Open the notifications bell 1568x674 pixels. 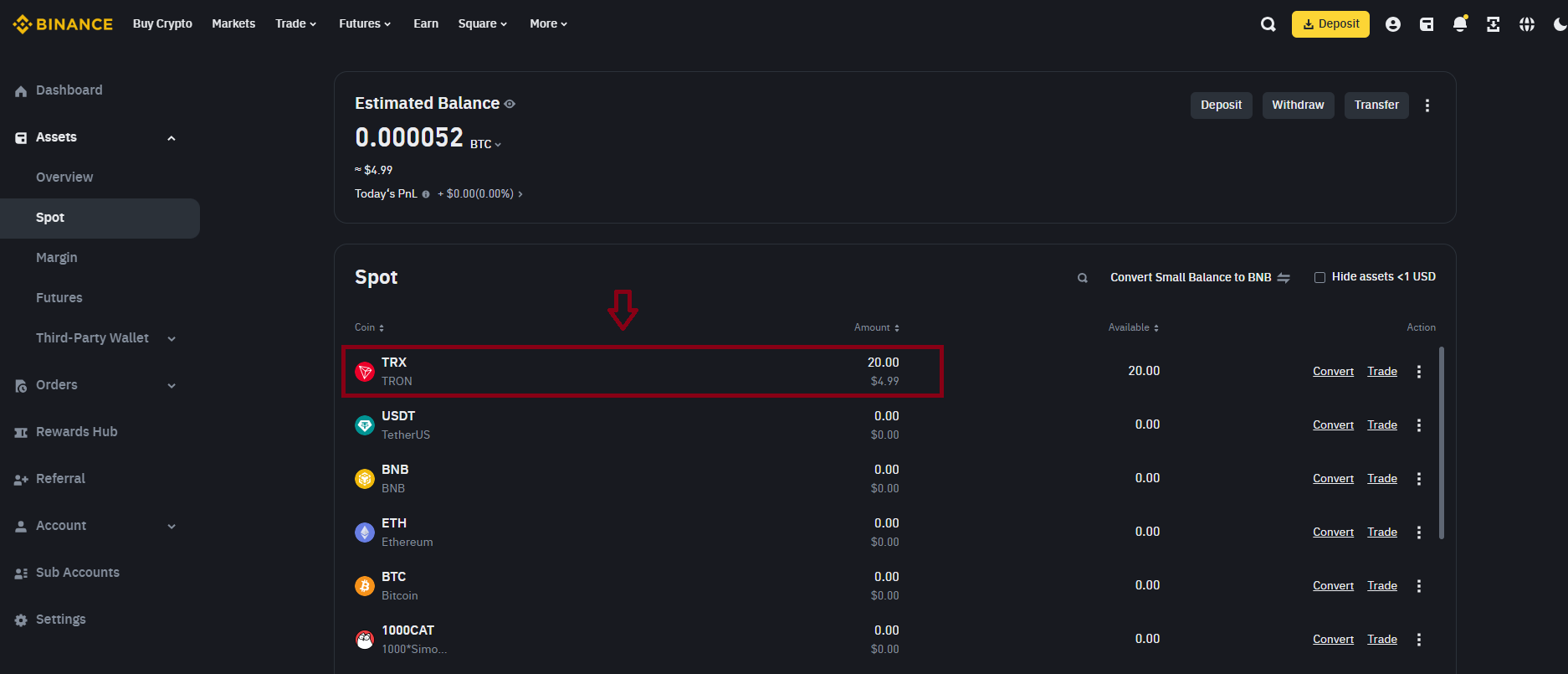[x=1460, y=24]
